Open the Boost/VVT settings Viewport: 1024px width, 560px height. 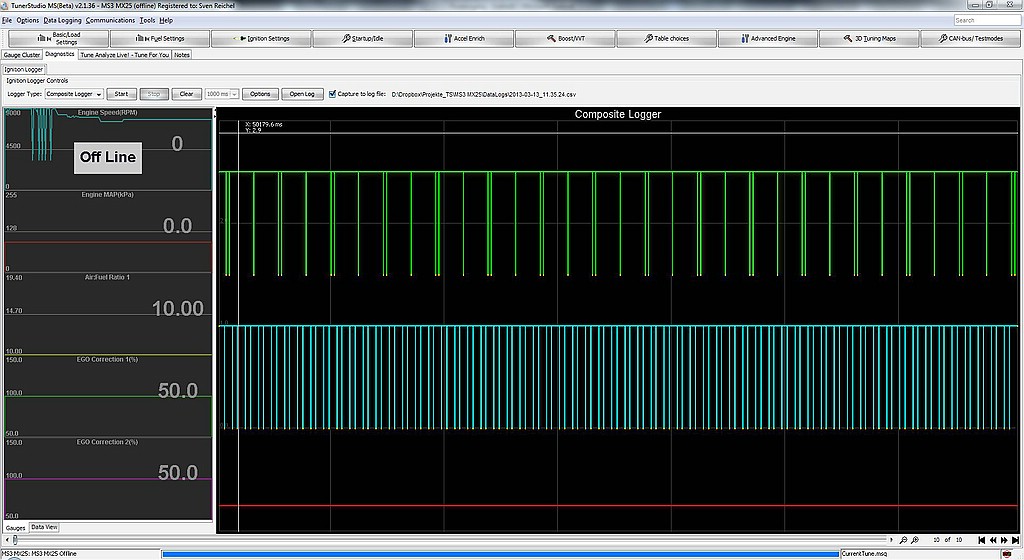(565, 39)
